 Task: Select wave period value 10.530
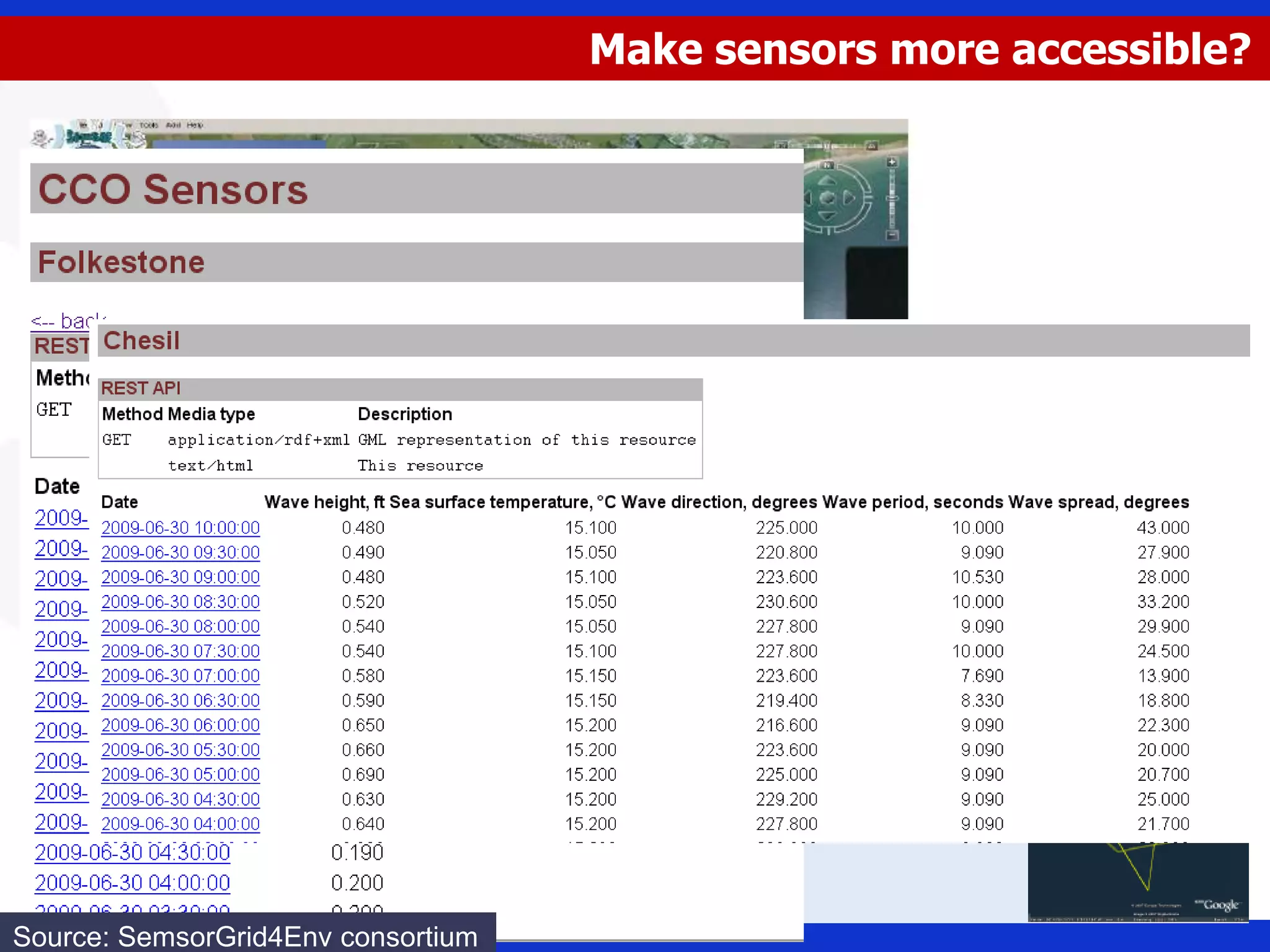(977, 577)
